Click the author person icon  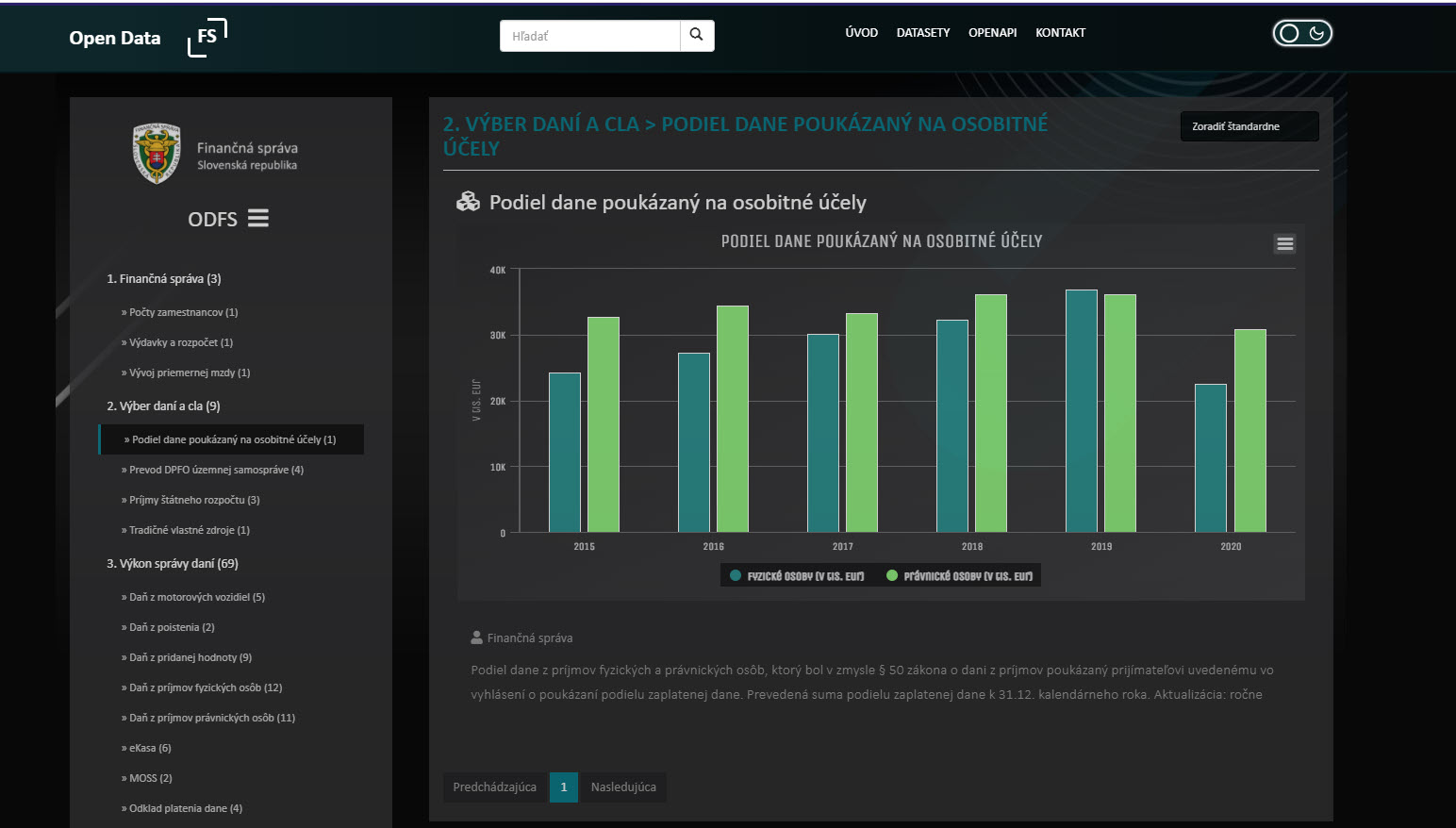click(476, 638)
